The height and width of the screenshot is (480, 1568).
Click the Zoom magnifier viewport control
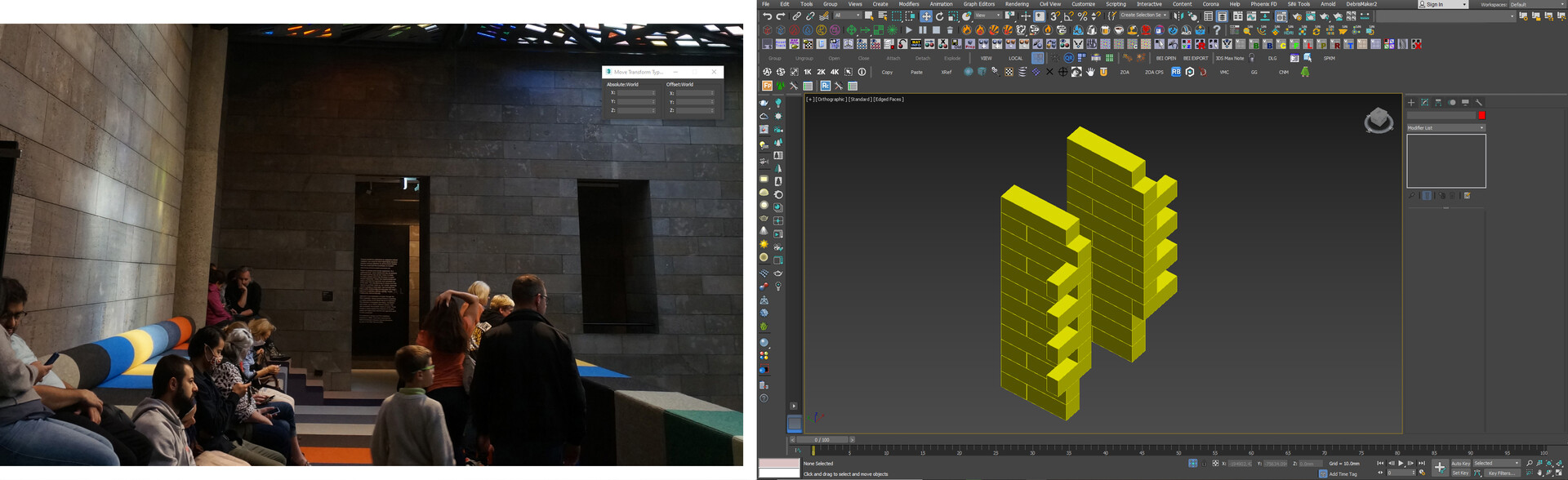(1530, 464)
